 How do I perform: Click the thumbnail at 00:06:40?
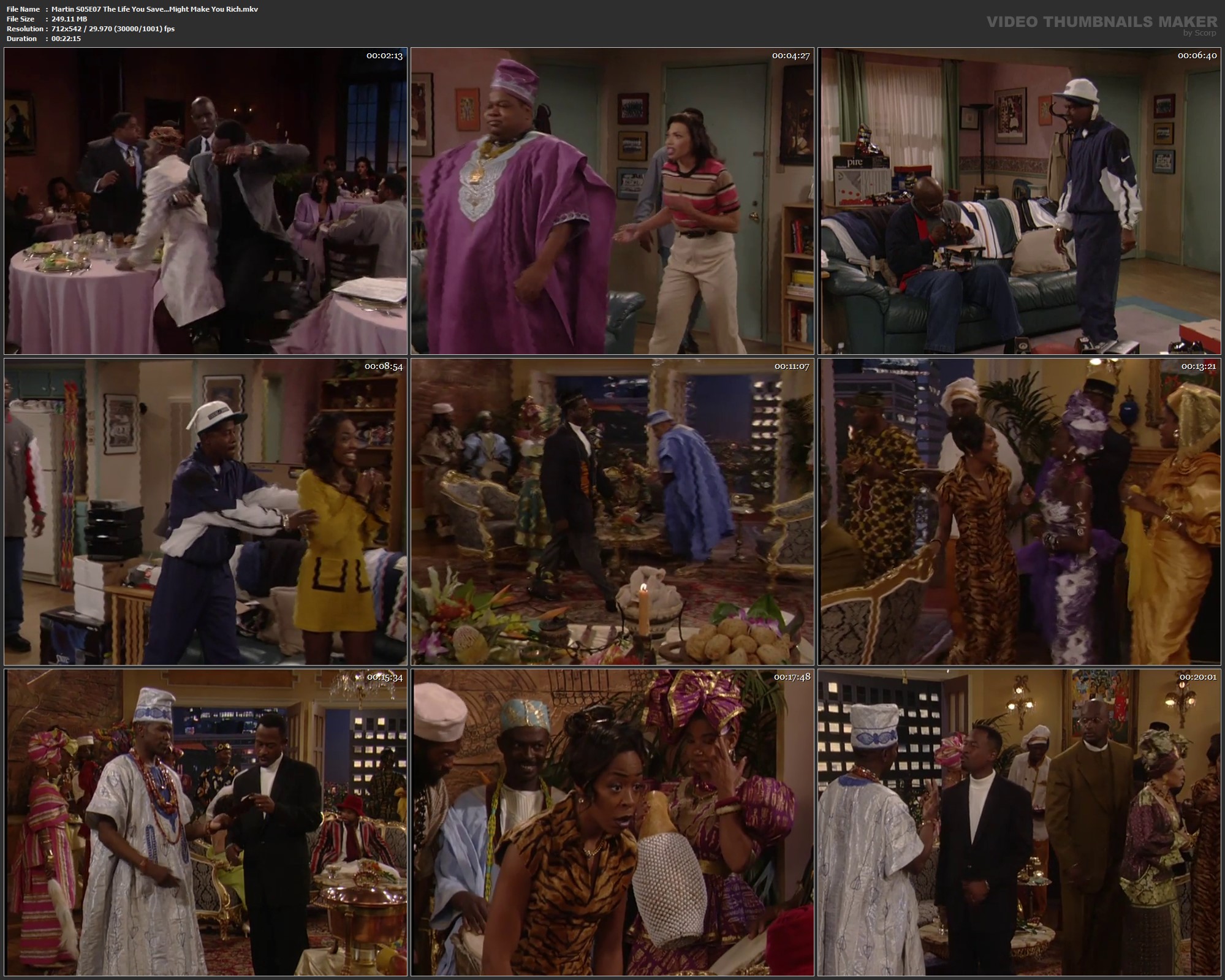click(x=1019, y=201)
